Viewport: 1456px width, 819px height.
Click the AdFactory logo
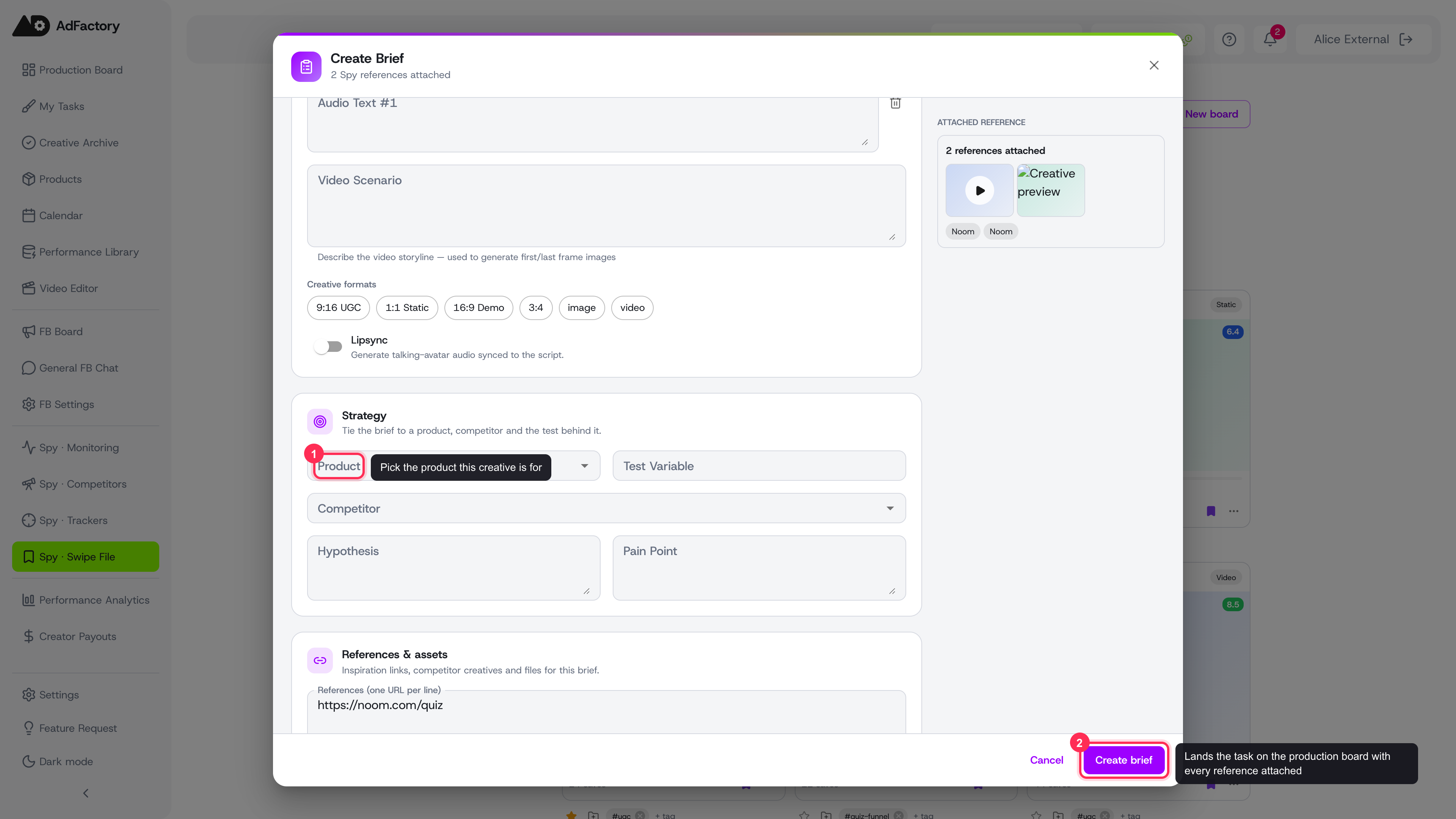pyautogui.click(x=66, y=26)
